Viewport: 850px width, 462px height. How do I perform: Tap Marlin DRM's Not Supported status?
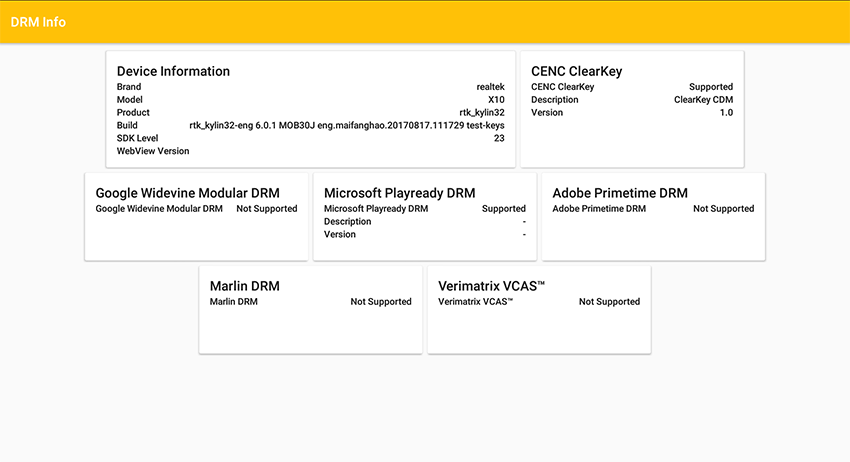pyautogui.click(x=381, y=302)
